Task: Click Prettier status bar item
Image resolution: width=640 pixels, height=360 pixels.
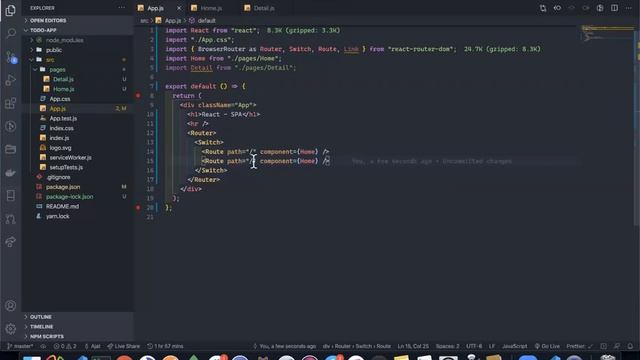Action: click(579, 346)
